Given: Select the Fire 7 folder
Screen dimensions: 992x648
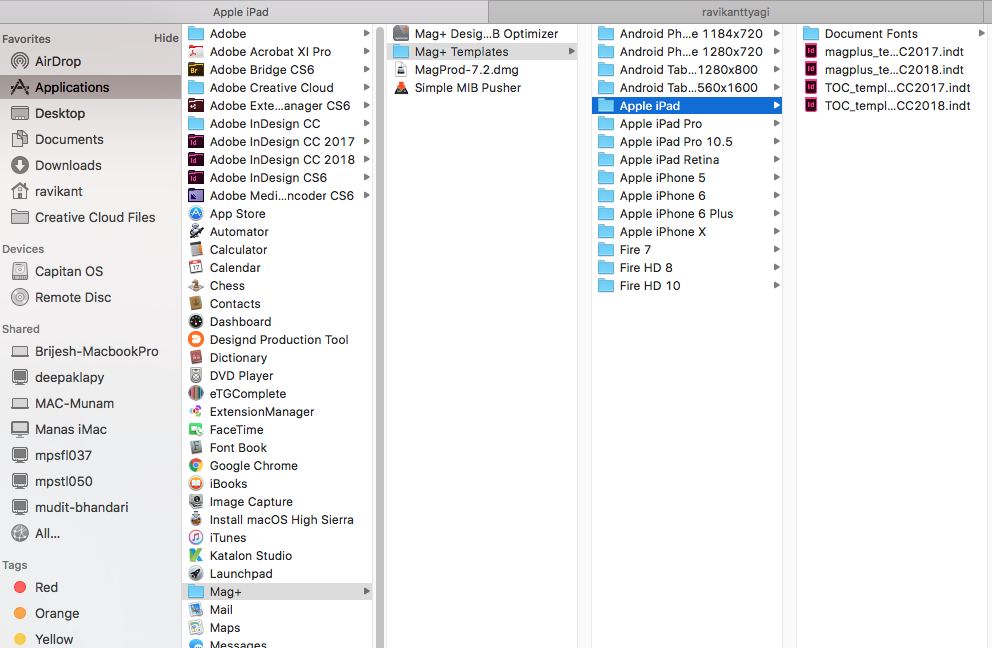Looking at the screenshot, I should tap(687, 250).
